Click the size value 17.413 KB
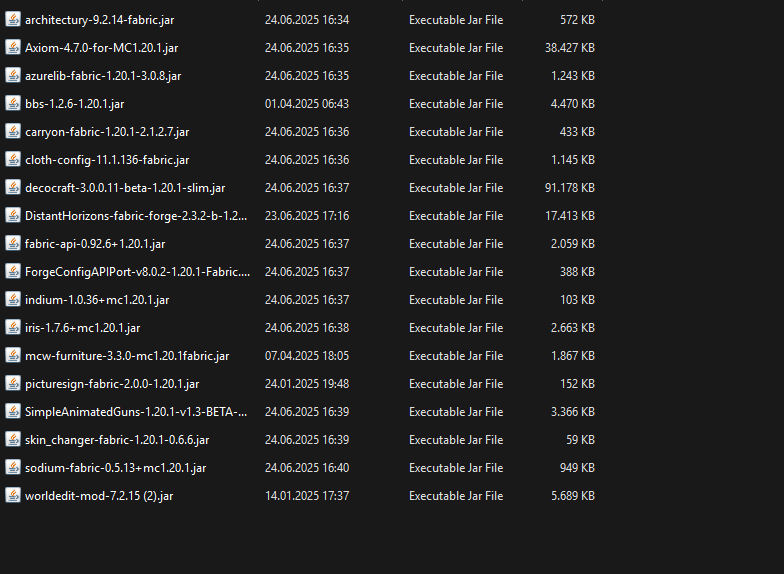 pos(570,216)
